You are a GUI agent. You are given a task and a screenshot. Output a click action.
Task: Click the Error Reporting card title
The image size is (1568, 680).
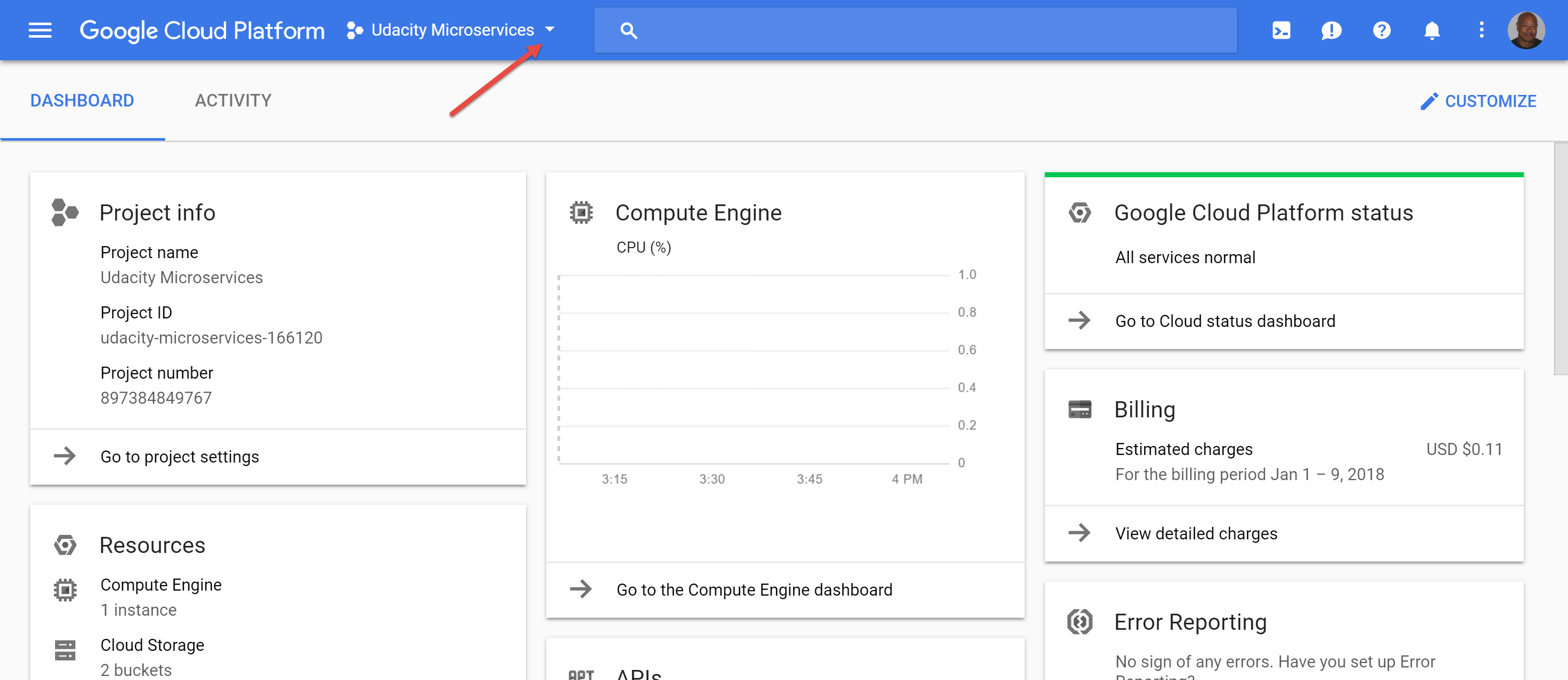[1190, 622]
